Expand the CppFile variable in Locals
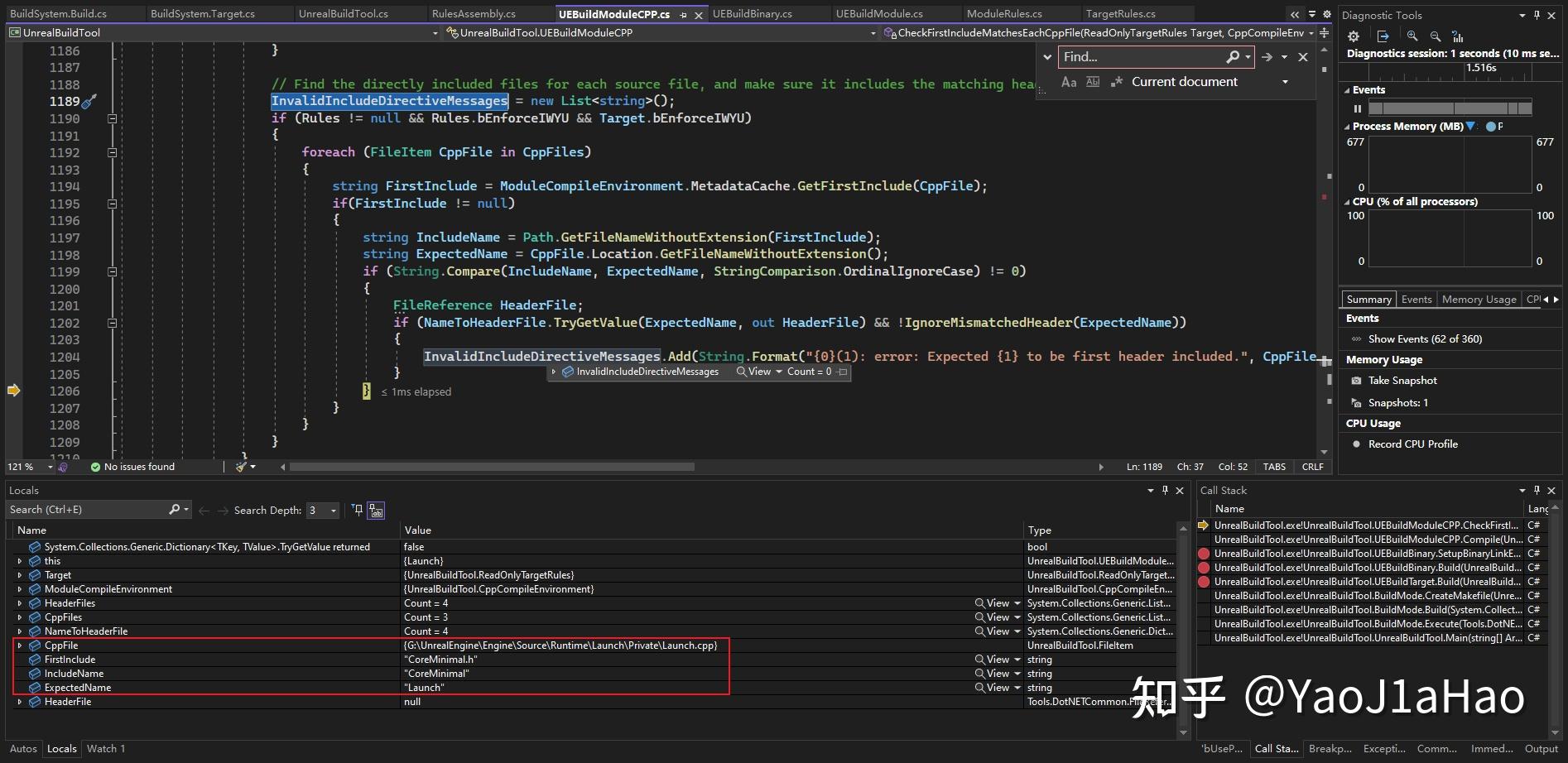The image size is (1568, 763). [x=19, y=645]
